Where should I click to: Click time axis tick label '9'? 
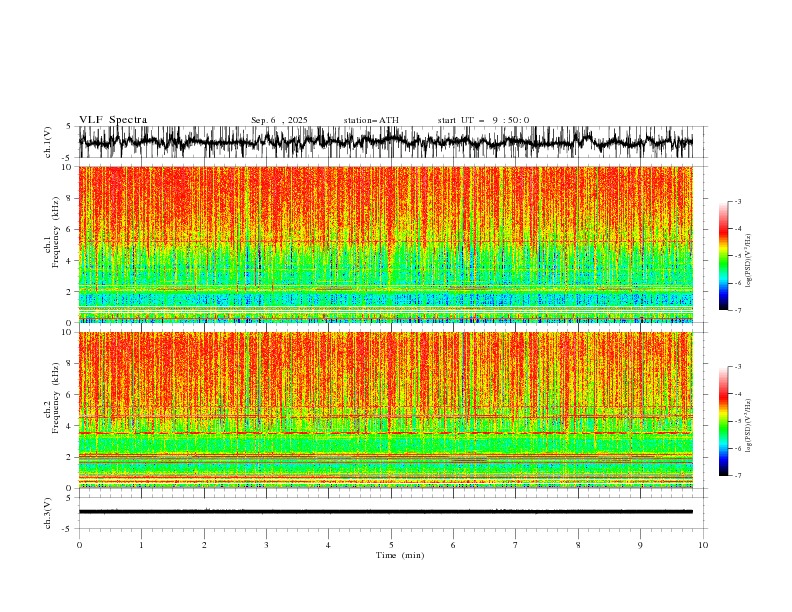coord(640,545)
